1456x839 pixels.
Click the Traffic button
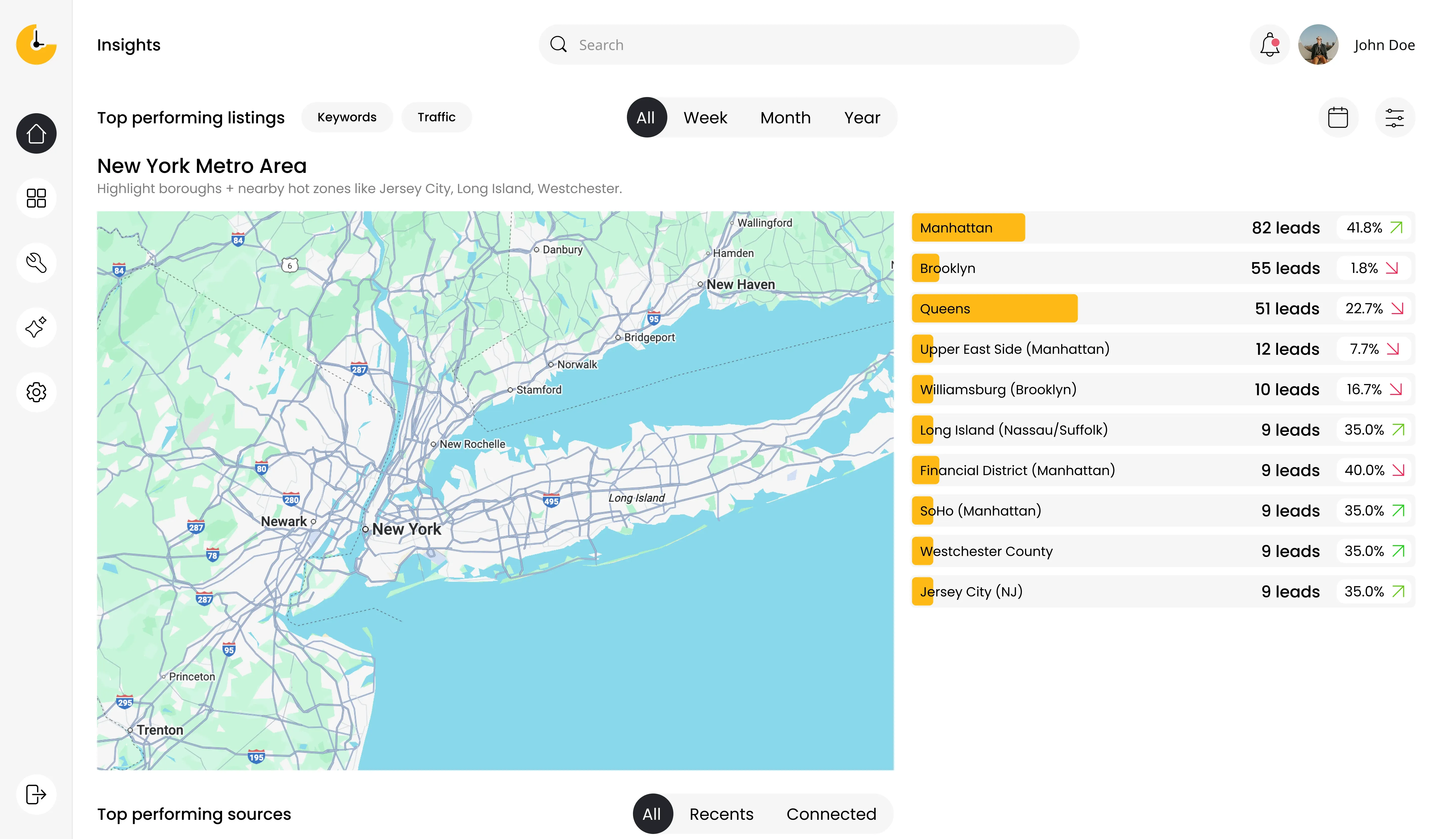pos(436,118)
